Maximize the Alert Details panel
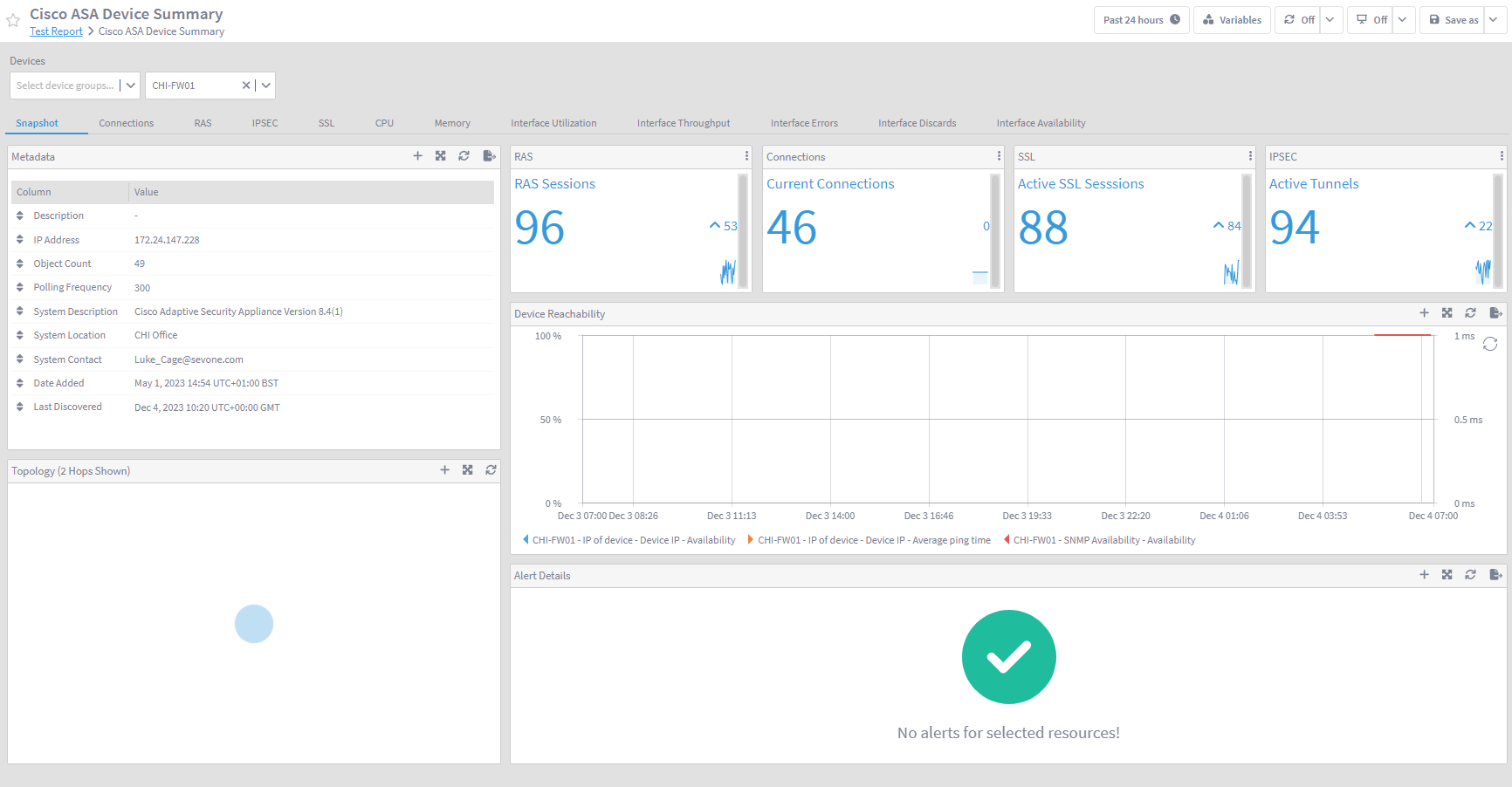This screenshot has width=1512, height=787. (1447, 575)
